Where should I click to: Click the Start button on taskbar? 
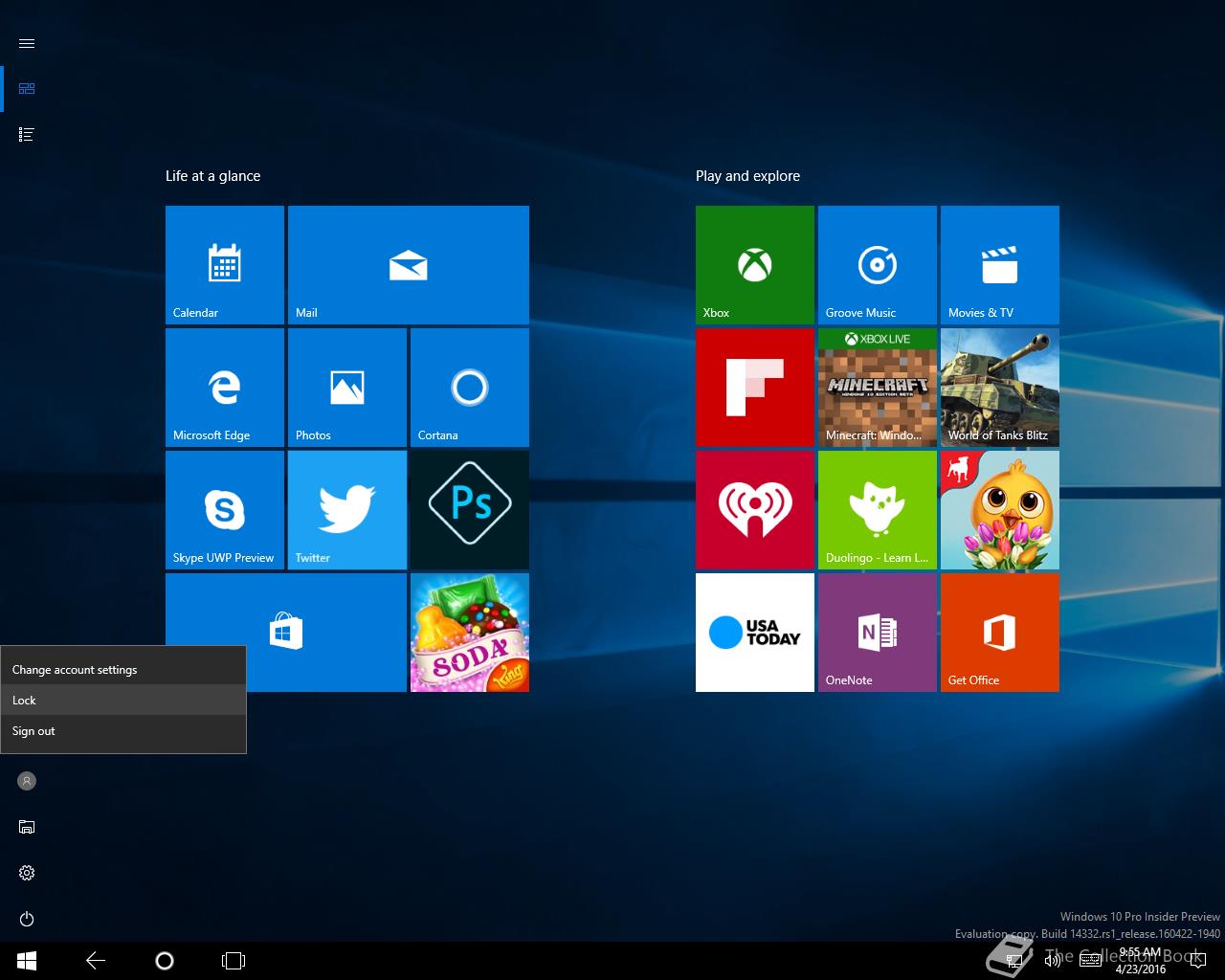click(27, 961)
